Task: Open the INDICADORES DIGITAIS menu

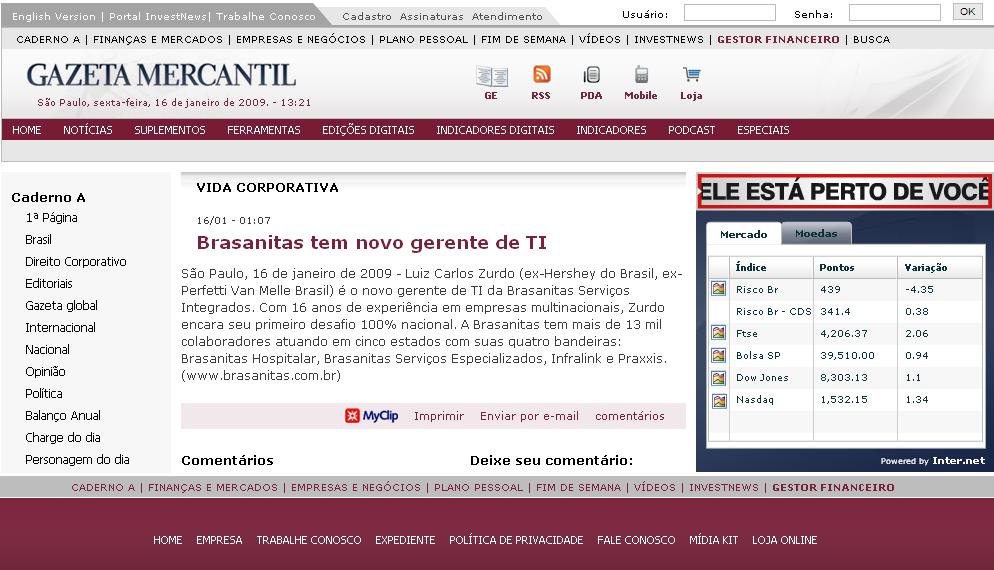Action: 495,130
